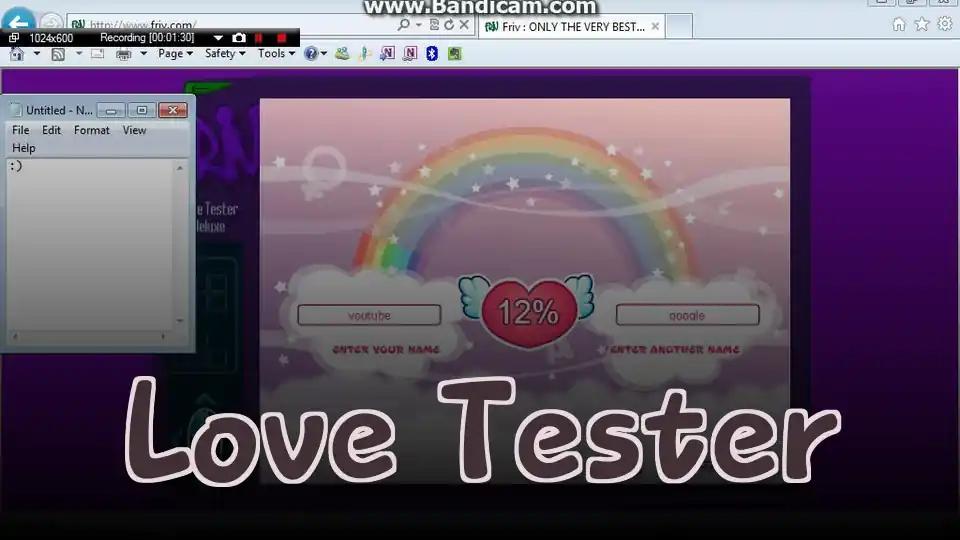
Task: Open the Tools menu
Action: (276, 54)
